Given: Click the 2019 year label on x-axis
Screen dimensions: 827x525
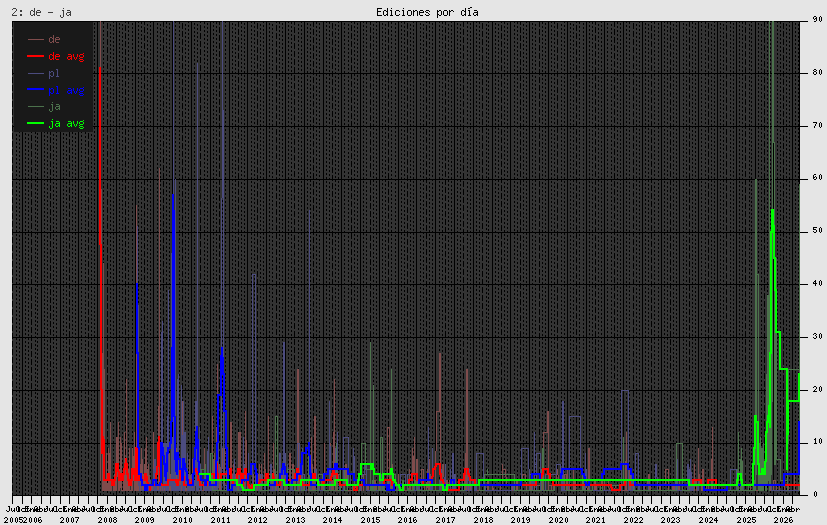Looking at the screenshot, I should click(x=521, y=520).
